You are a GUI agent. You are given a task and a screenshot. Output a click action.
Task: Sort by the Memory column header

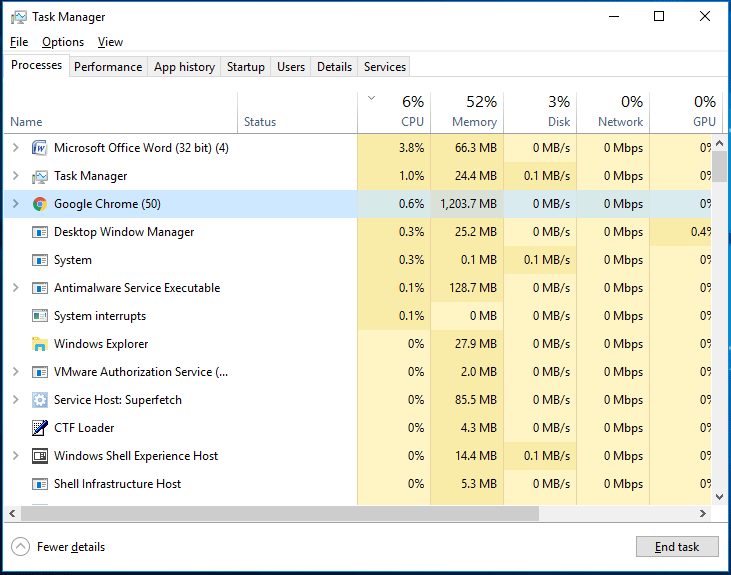pyautogui.click(x=467, y=113)
